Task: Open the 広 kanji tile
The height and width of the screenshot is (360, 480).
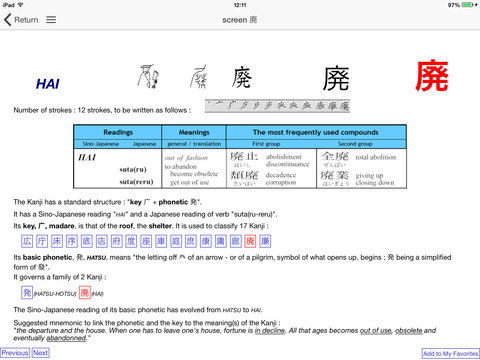Action: [27, 241]
